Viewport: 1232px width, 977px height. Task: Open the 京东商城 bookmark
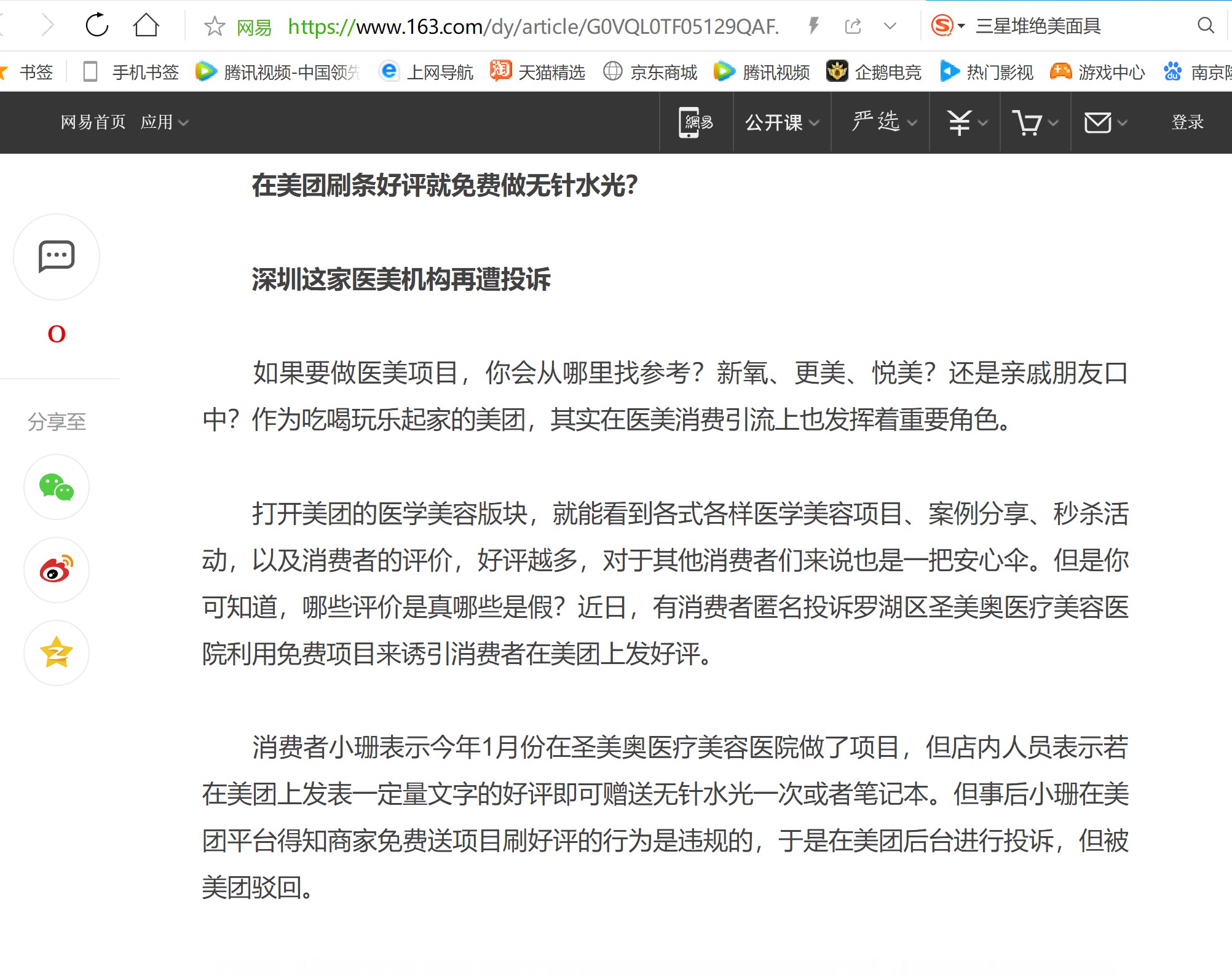pyautogui.click(x=650, y=72)
